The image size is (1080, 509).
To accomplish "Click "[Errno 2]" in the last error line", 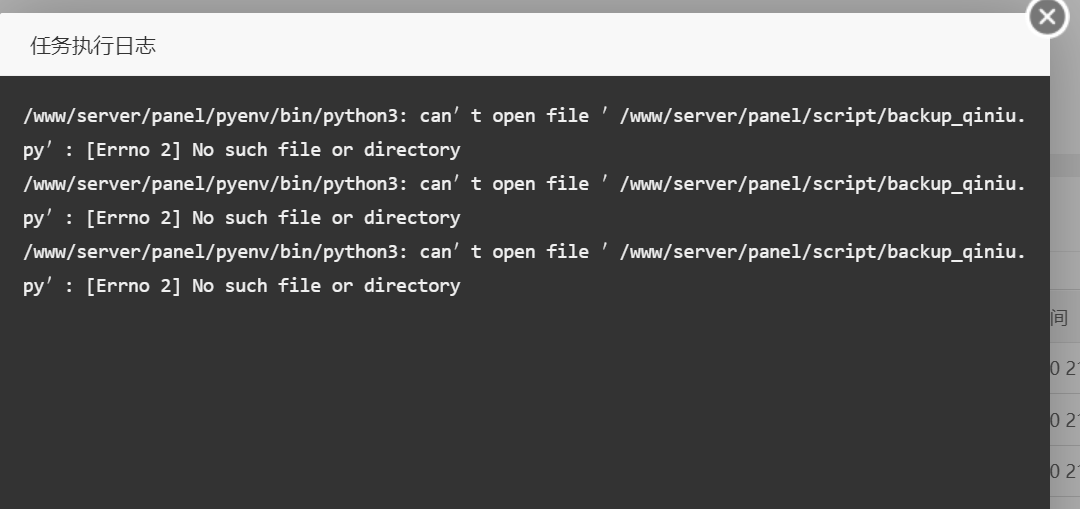I will tap(133, 286).
